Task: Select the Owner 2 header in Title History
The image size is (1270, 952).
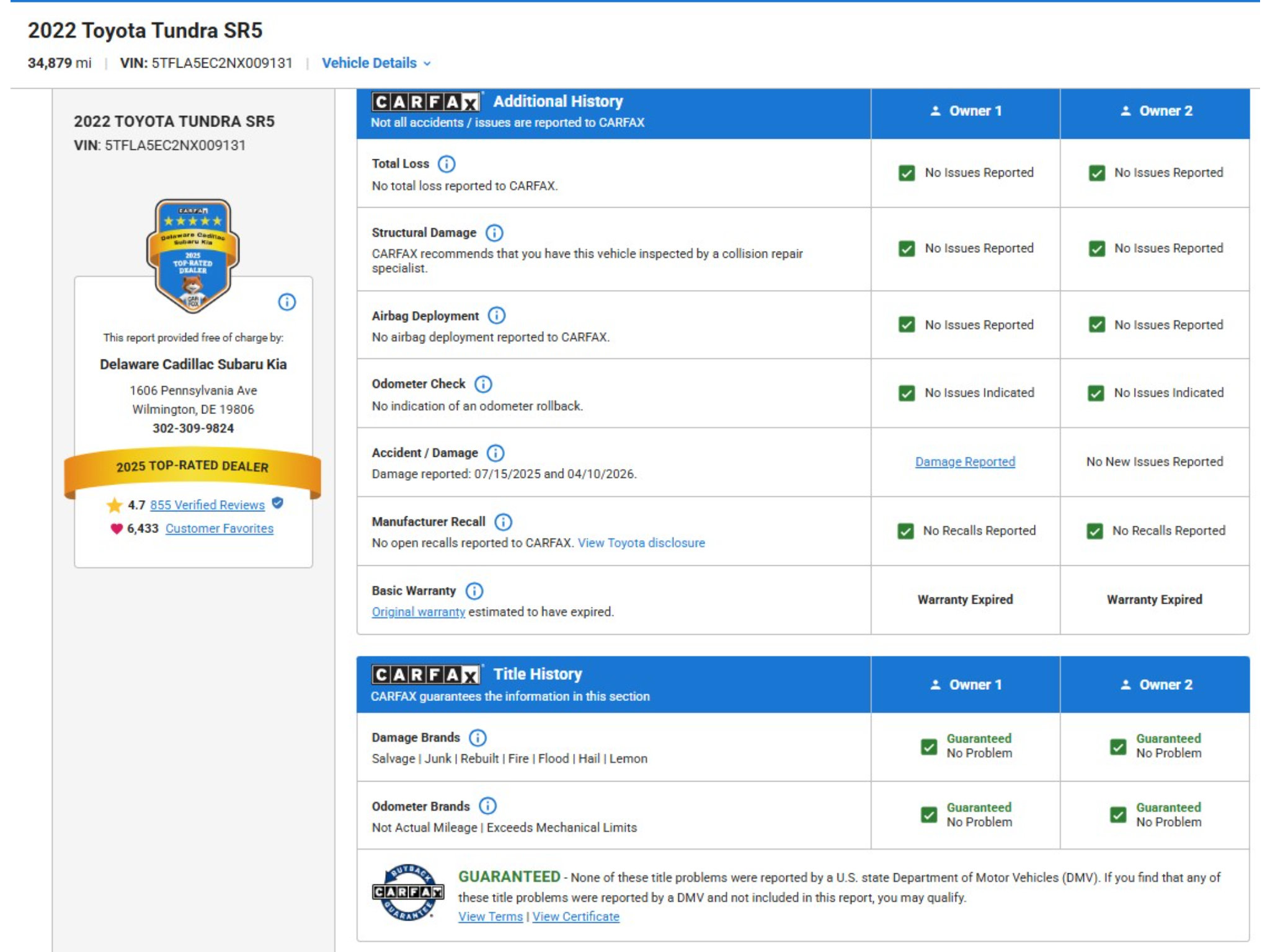Action: [x=1155, y=685]
